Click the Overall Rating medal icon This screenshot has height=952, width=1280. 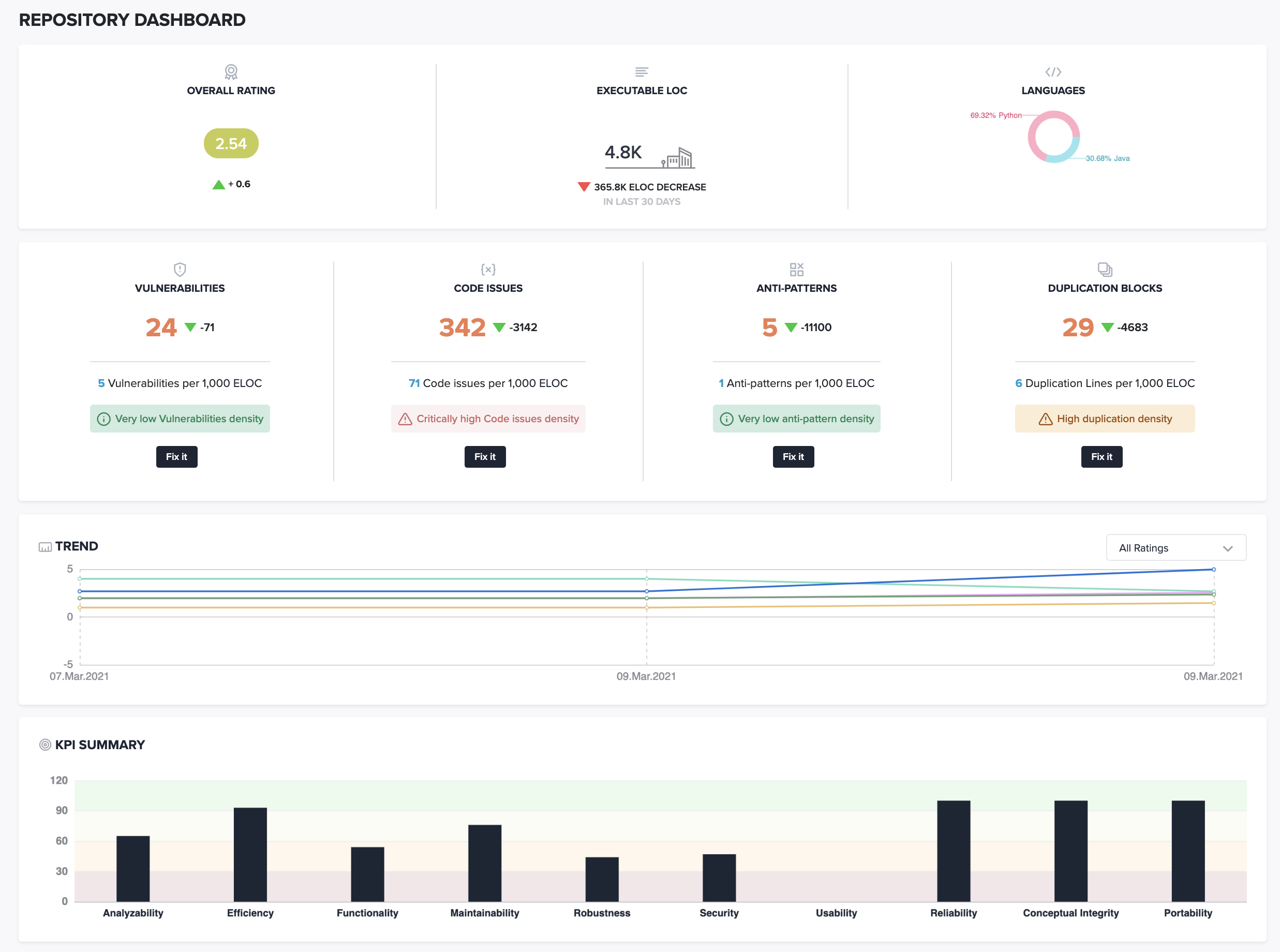[x=231, y=71]
